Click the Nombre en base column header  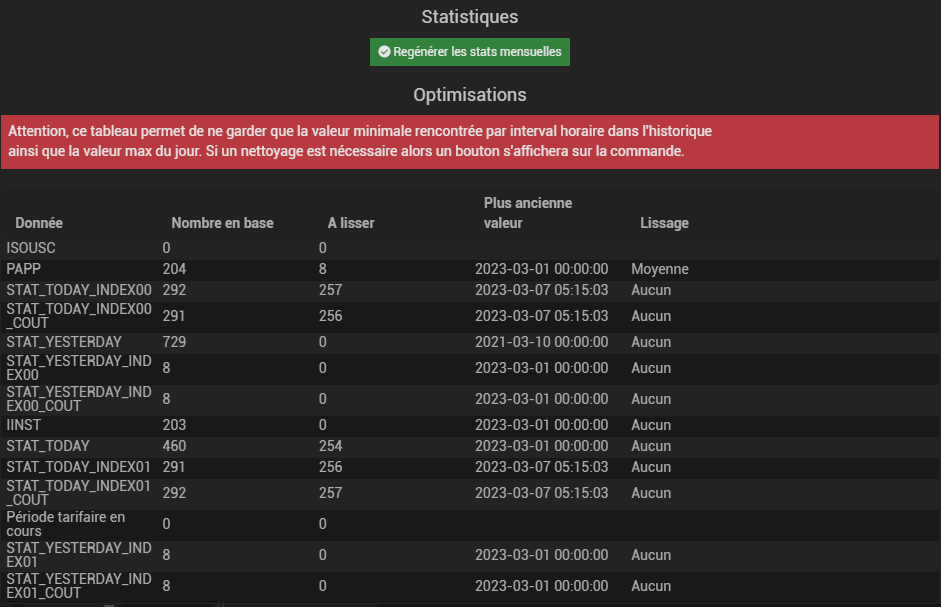pos(222,223)
